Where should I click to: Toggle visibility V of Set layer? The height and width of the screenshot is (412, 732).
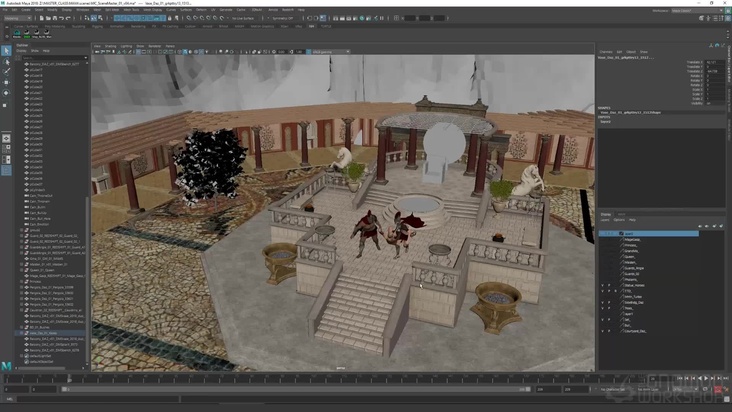tap(602, 320)
